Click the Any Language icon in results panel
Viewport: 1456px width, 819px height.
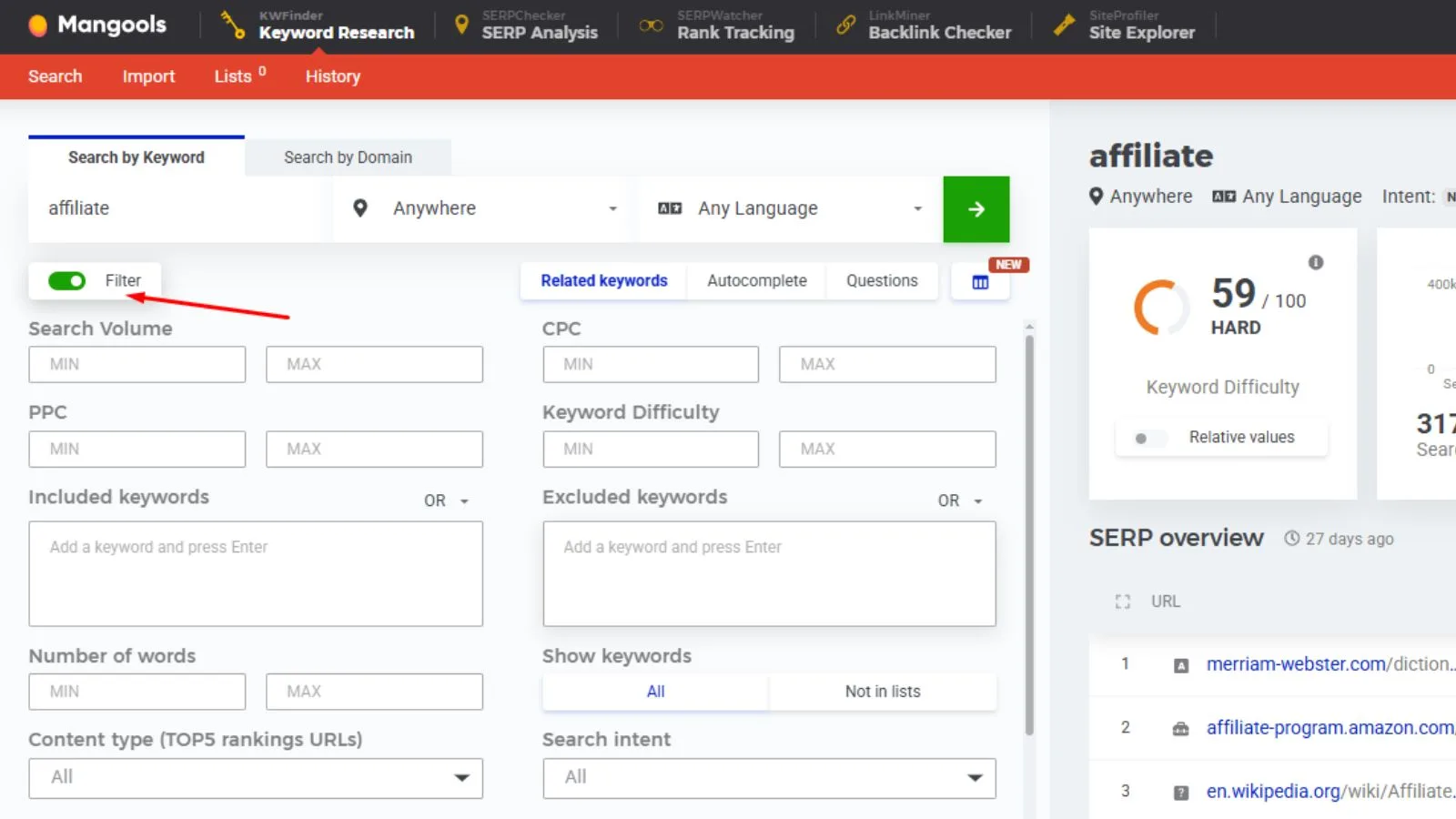pos(1224,197)
